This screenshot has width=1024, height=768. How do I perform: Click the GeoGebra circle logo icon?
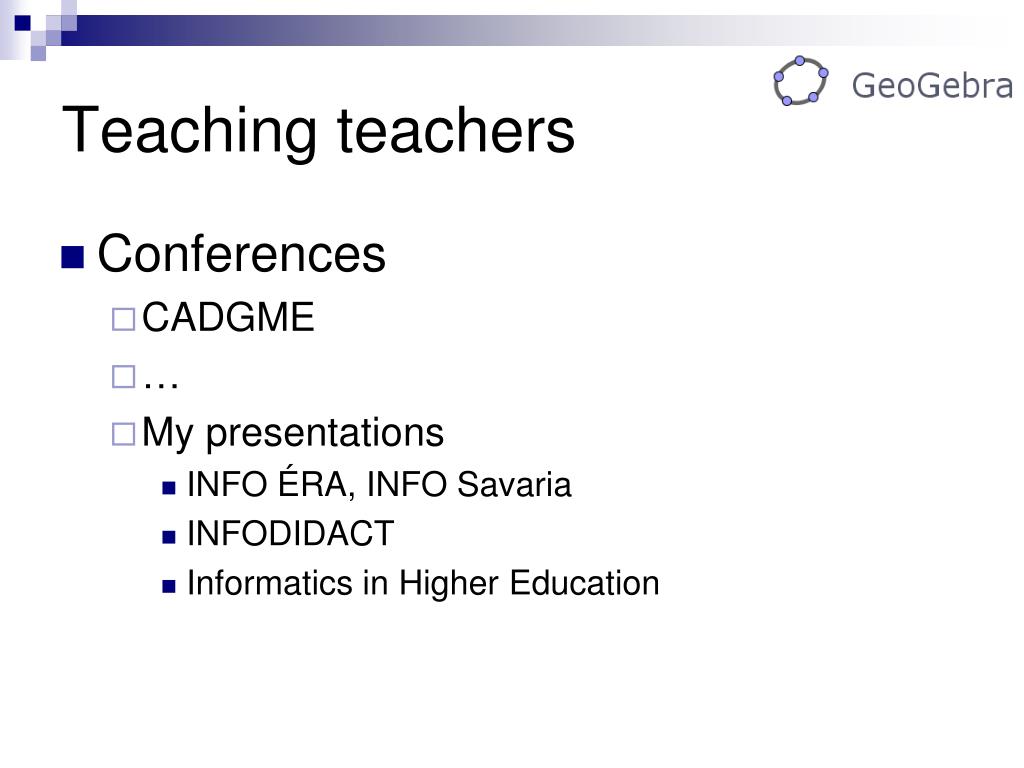[x=801, y=81]
